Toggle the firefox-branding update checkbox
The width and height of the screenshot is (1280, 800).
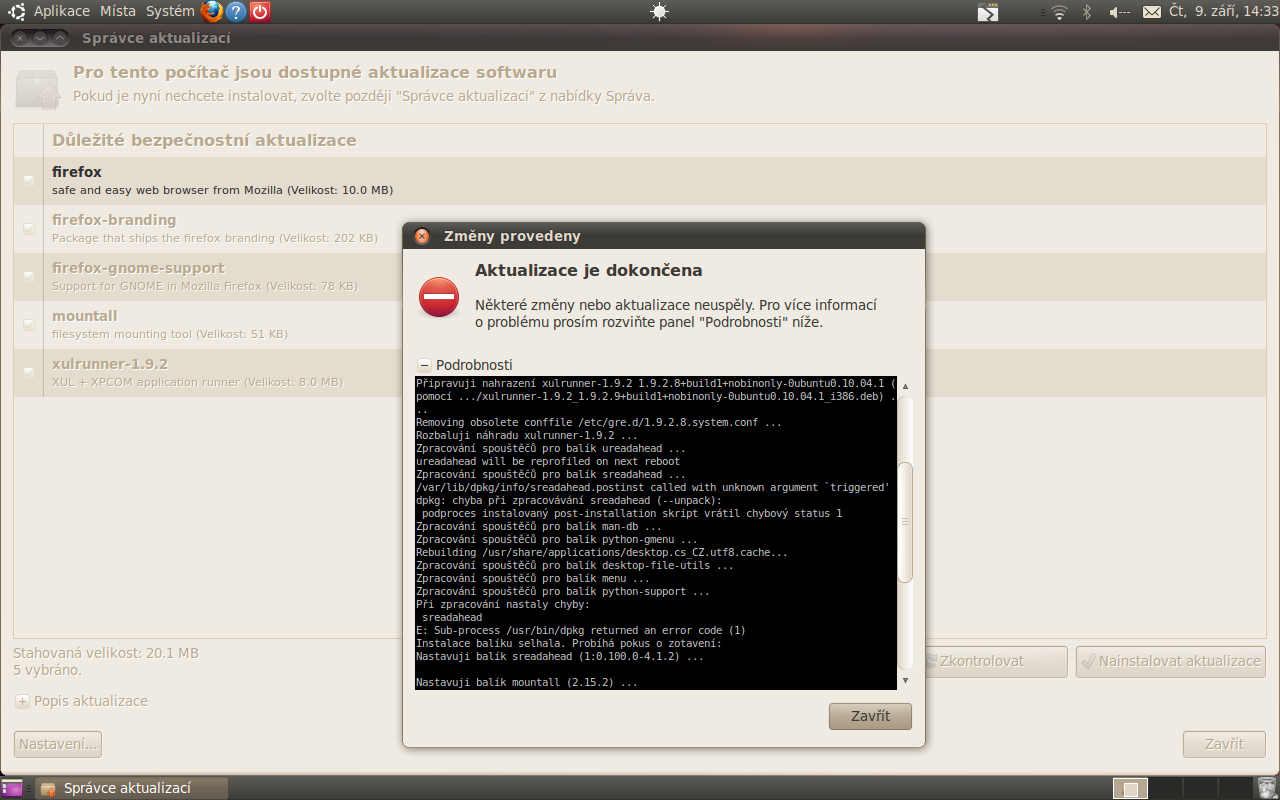(x=29, y=229)
